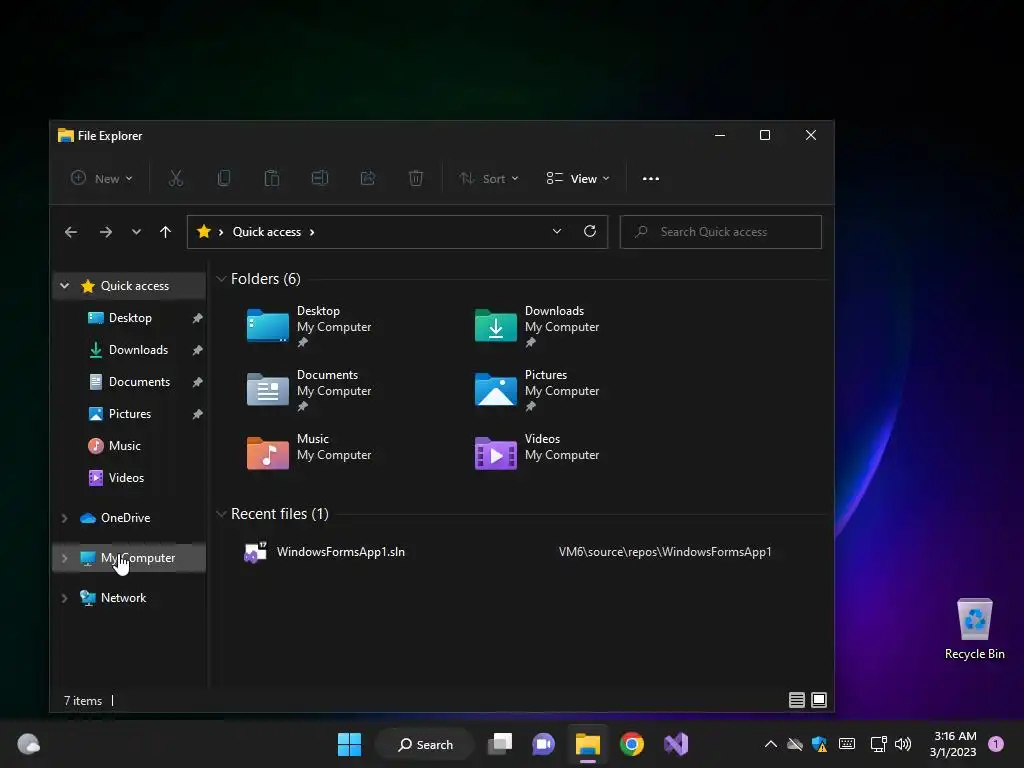Open the Windows Start button
Screen dimensions: 1024x768
point(349,744)
